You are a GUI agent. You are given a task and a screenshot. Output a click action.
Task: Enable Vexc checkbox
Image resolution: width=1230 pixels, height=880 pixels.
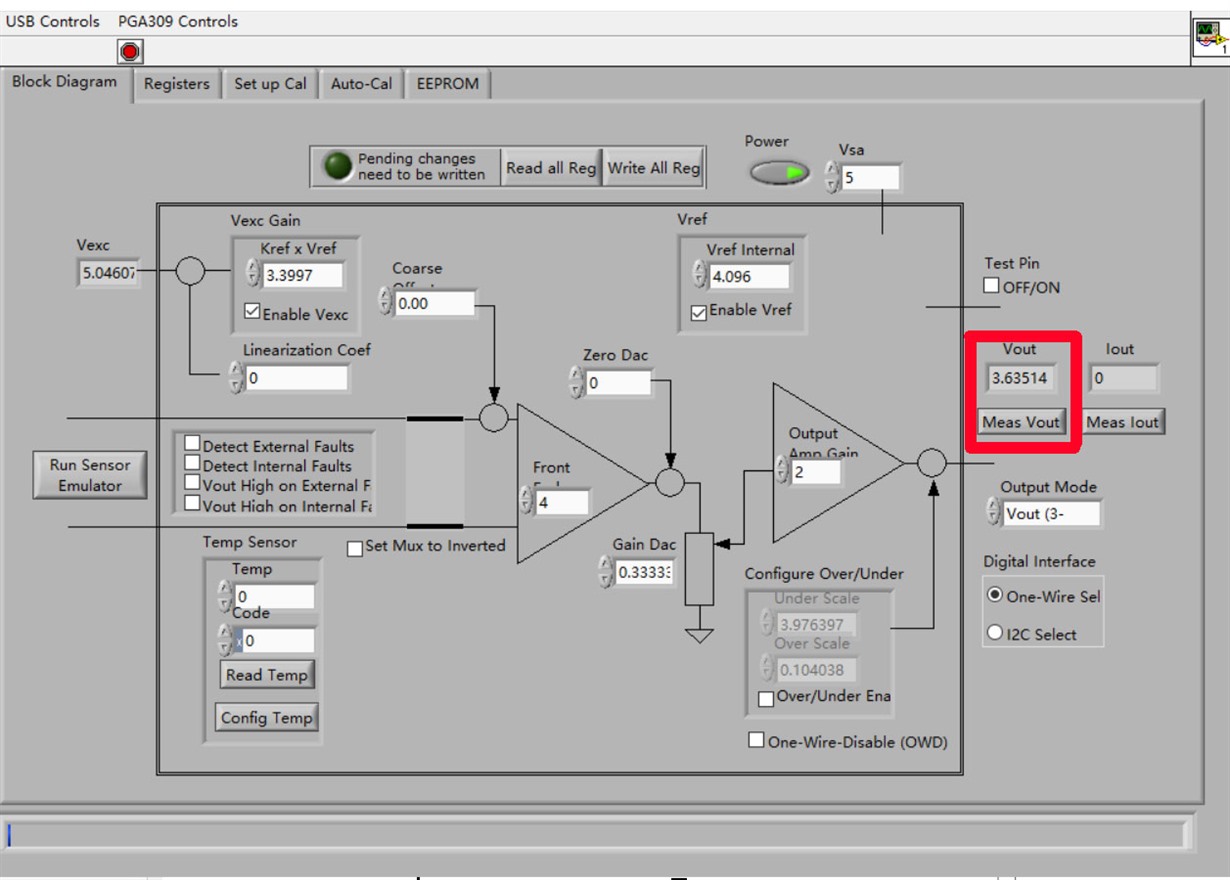click(252, 313)
